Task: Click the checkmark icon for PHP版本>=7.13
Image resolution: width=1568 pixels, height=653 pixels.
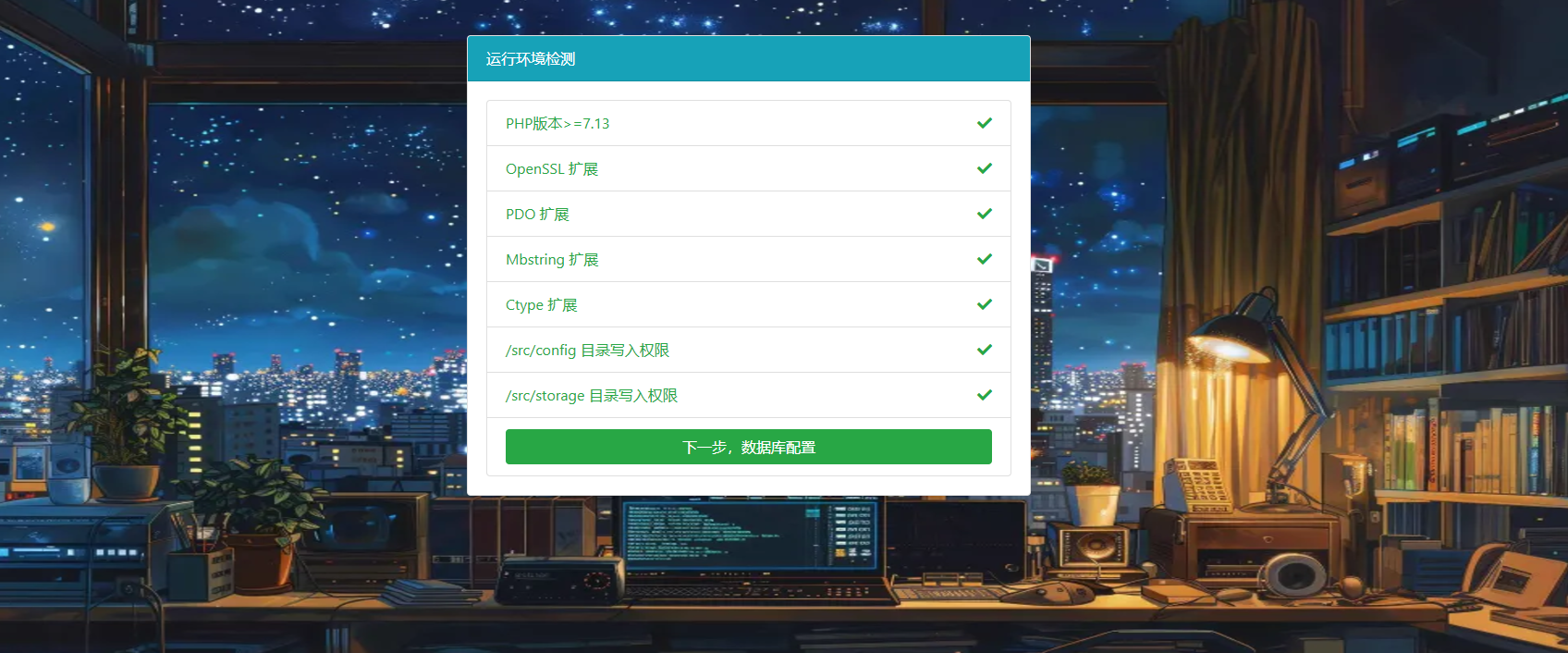Action: click(x=984, y=123)
